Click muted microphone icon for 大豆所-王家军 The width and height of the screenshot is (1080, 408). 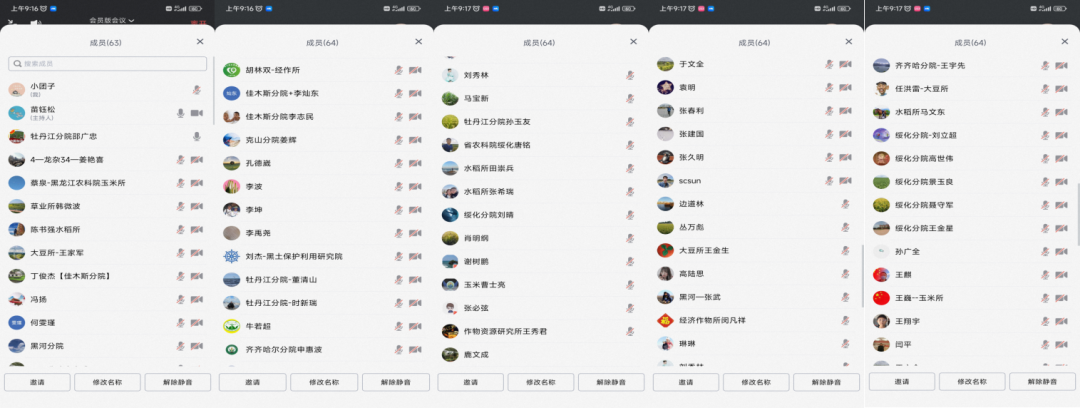click(180, 253)
